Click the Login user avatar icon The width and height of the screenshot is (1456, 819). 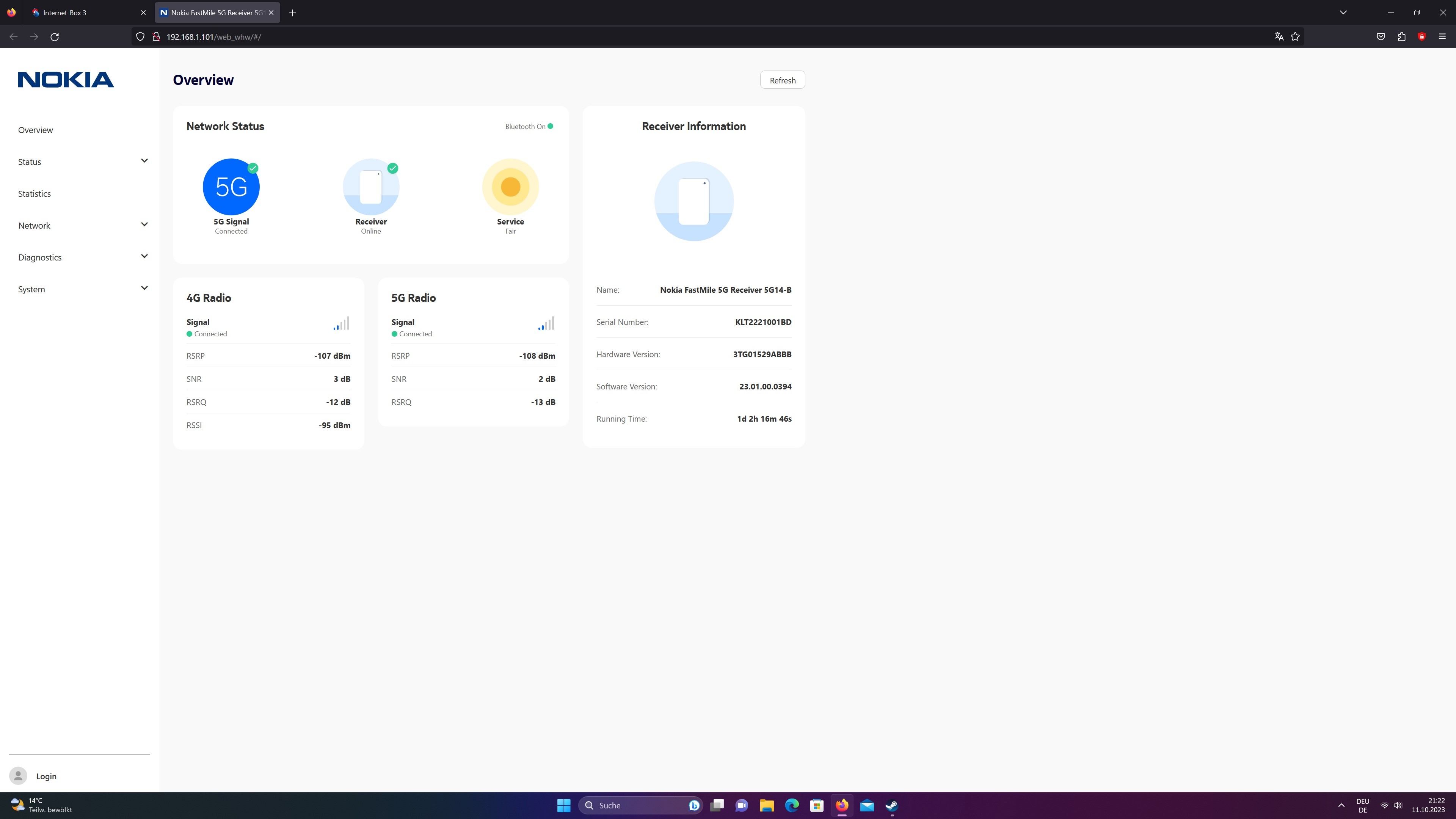[x=18, y=776]
